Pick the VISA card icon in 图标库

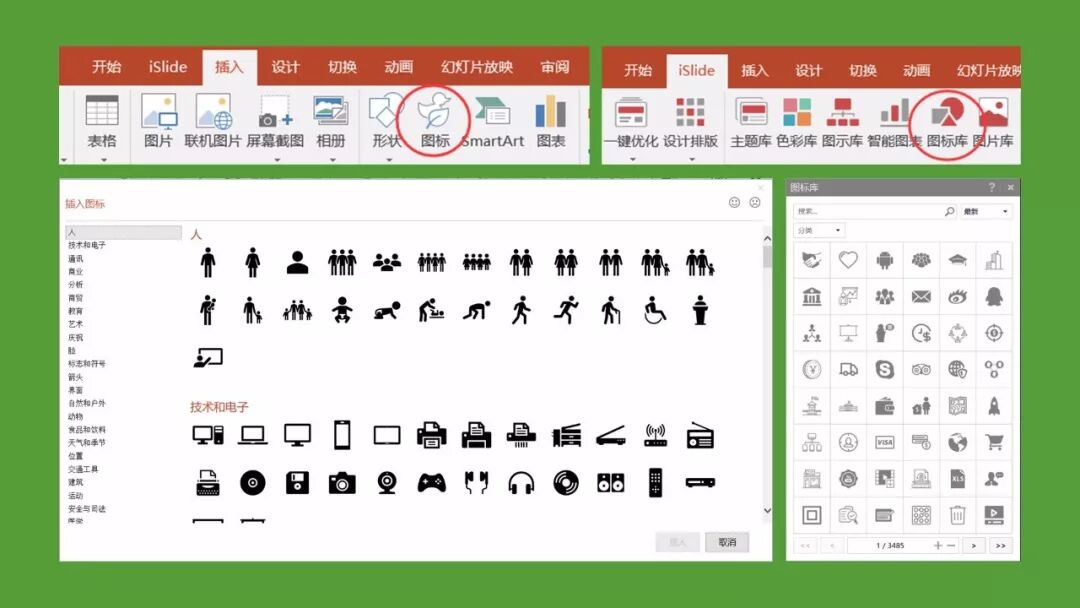pyautogui.click(x=884, y=442)
